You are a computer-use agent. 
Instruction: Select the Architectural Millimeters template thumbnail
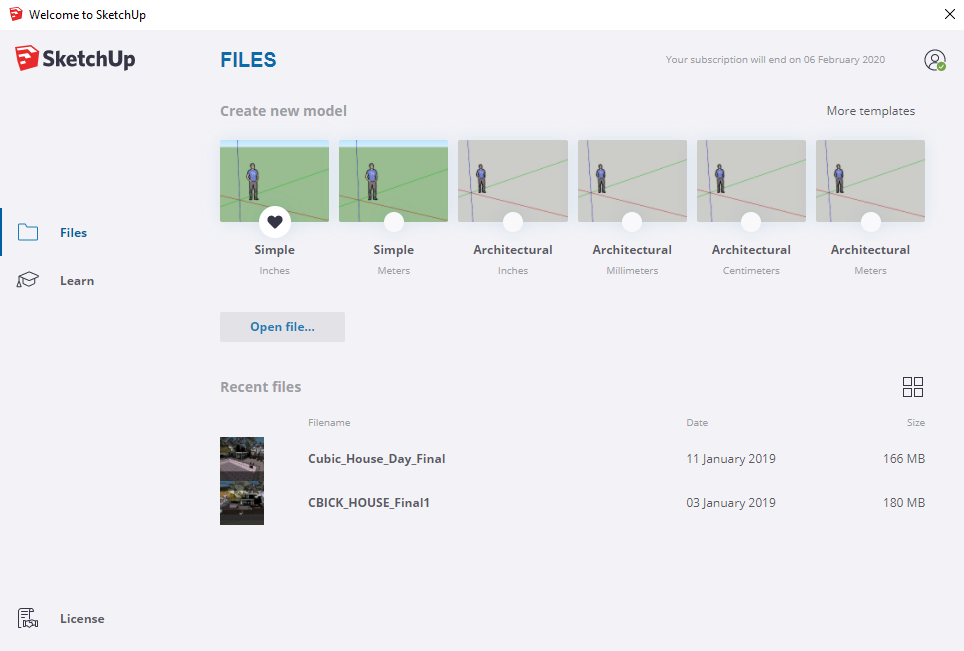pyautogui.click(x=632, y=181)
